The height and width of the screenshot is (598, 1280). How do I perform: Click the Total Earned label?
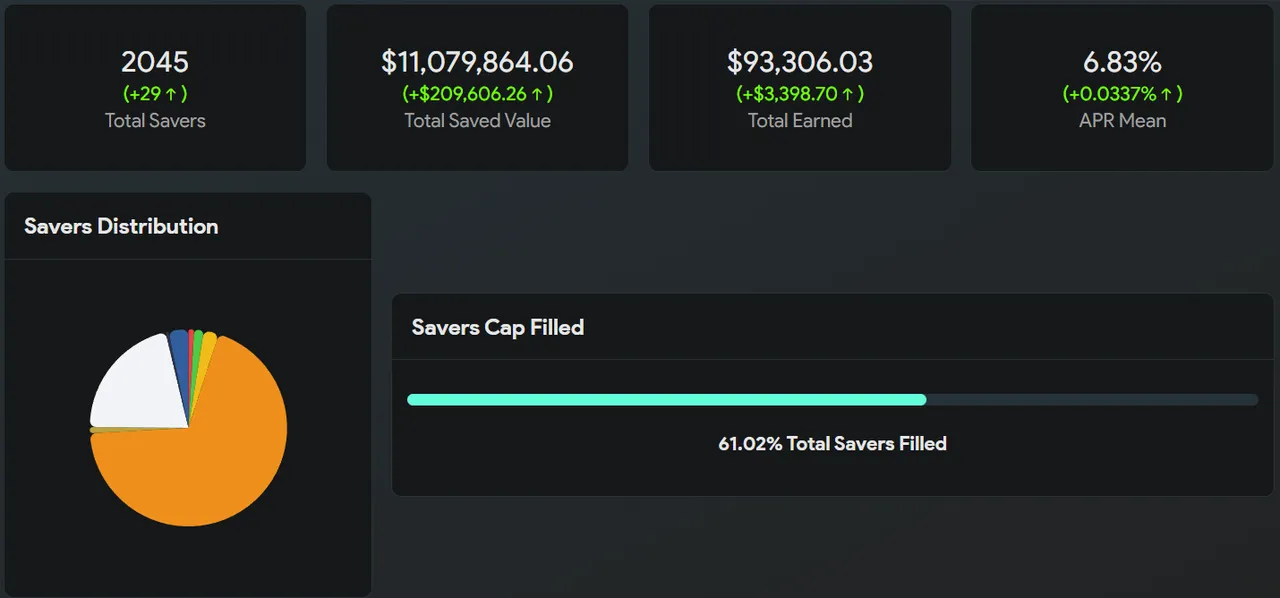[x=800, y=121]
